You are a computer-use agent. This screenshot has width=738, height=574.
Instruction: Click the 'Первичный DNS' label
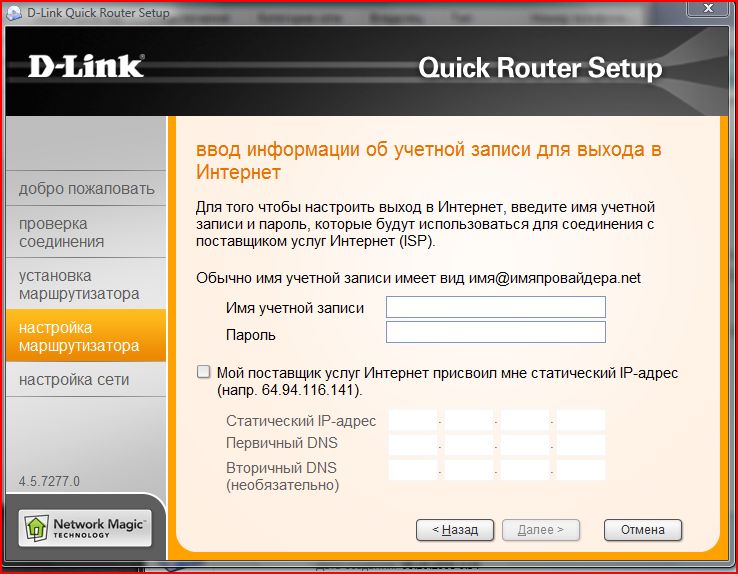pos(282,443)
